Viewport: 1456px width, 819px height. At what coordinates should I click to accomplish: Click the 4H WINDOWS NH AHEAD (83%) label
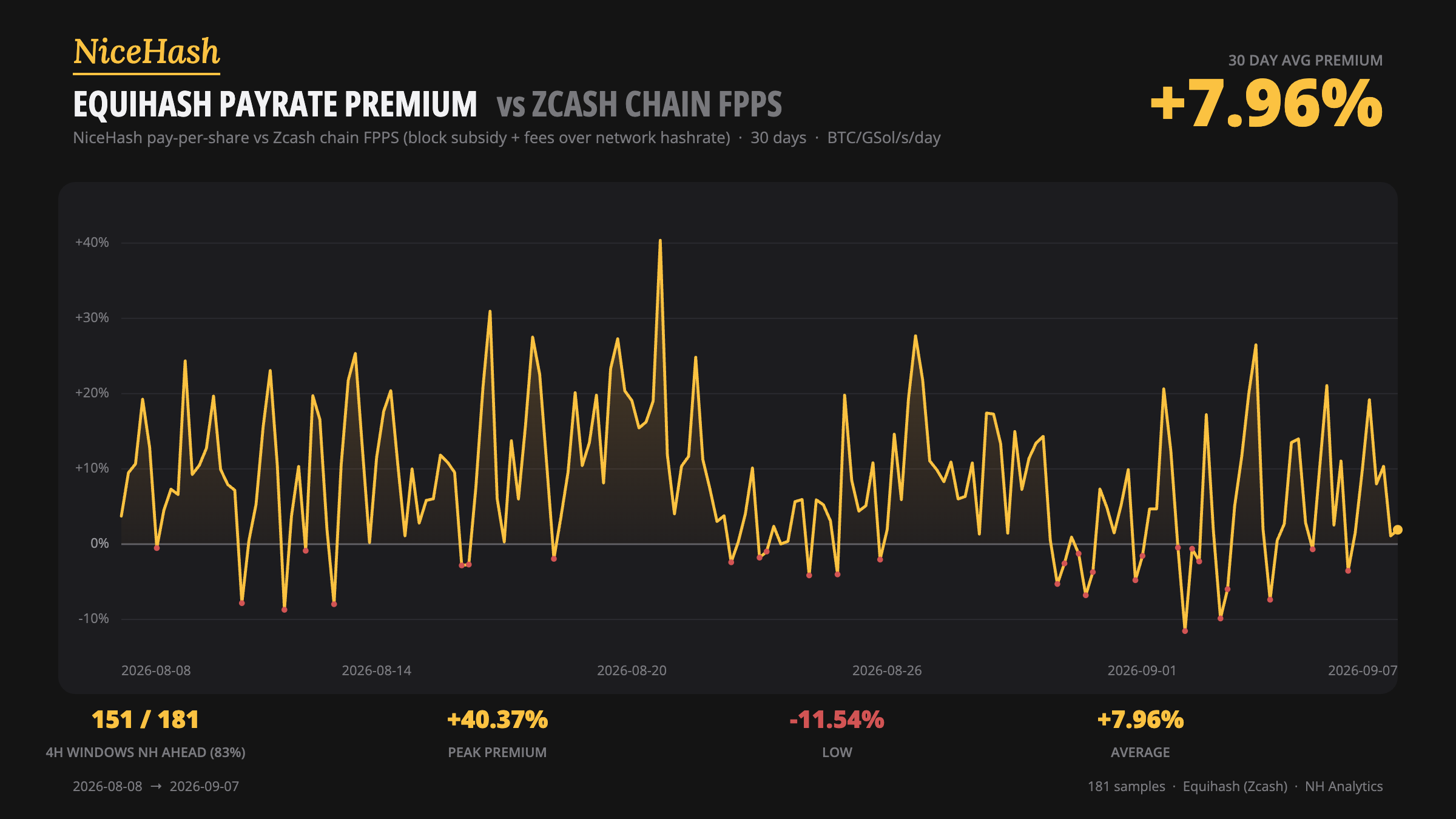[x=146, y=753]
